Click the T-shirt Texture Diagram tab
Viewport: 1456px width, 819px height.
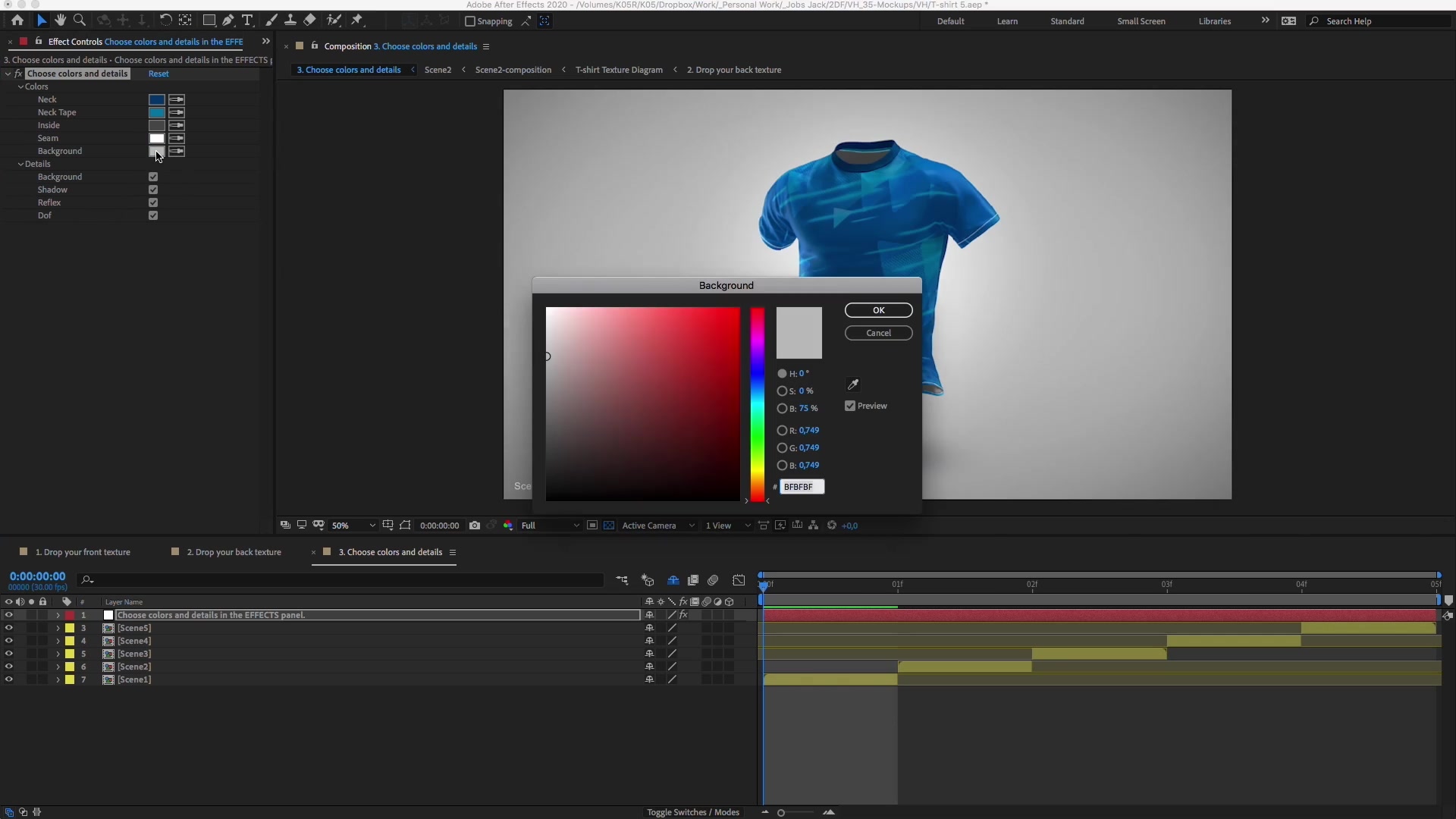click(x=619, y=69)
